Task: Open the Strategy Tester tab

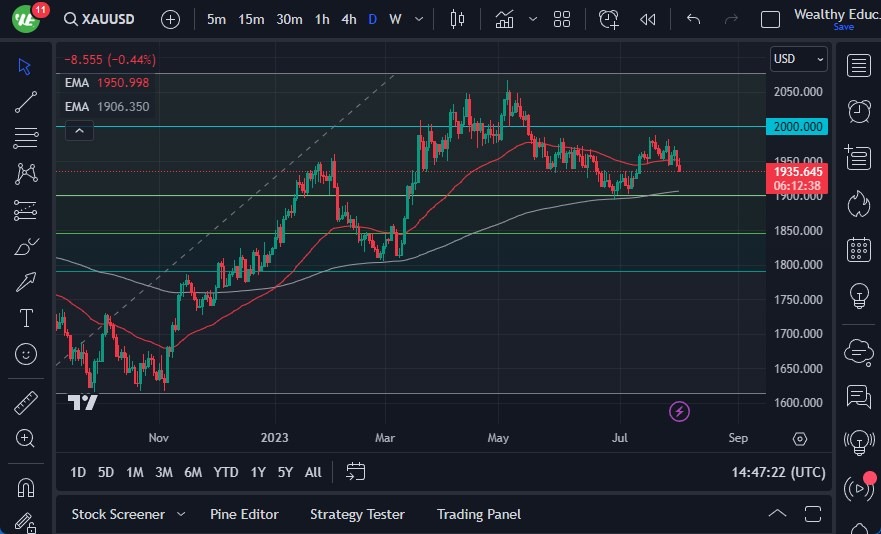Action: click(357, 514)
